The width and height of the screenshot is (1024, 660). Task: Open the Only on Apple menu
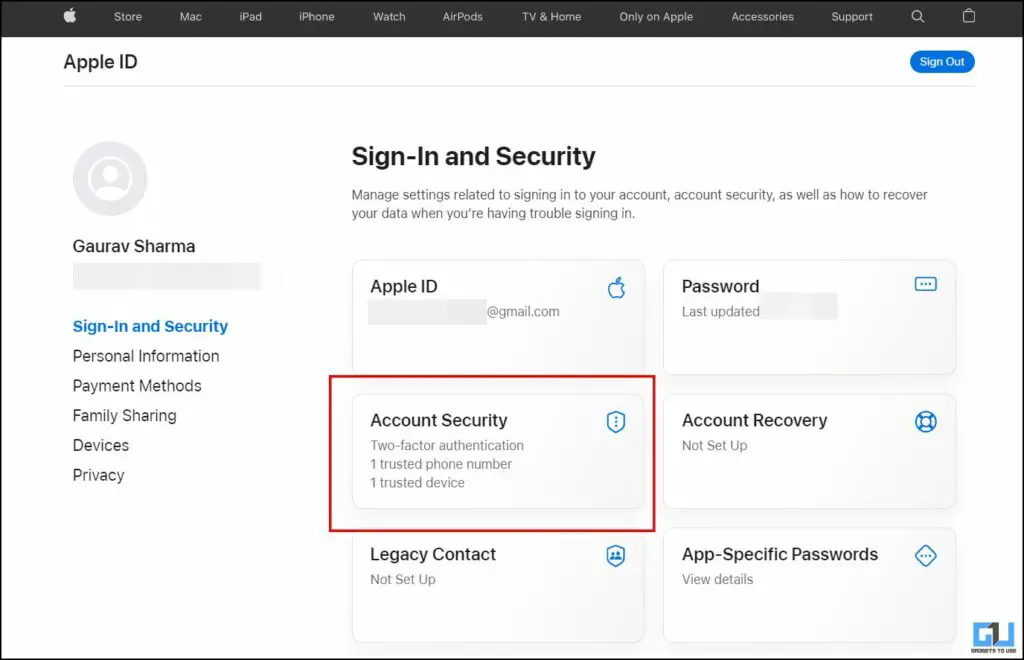(x=656, y=17)
